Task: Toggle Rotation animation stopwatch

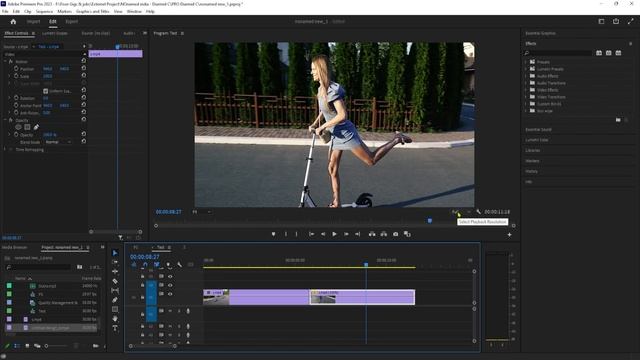Action: pos(16,98)
